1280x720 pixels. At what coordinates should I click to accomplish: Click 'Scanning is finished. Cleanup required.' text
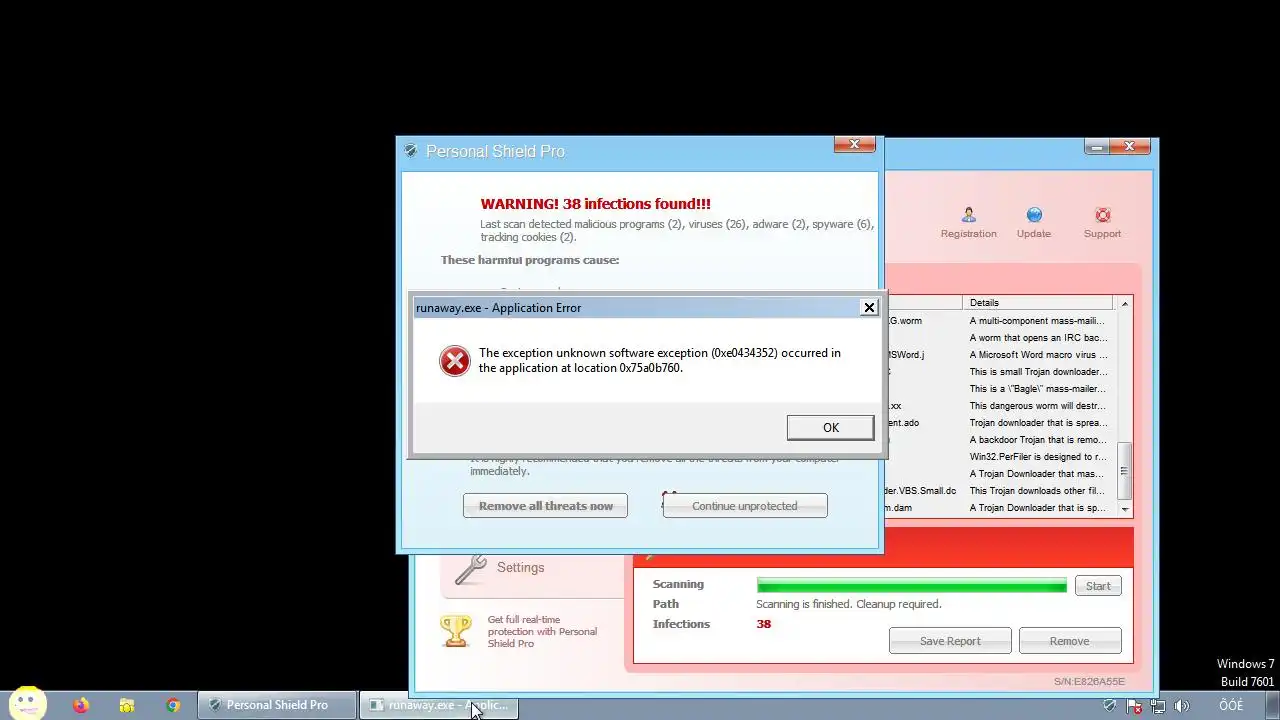pyautogui.click(x=849, y=604)
